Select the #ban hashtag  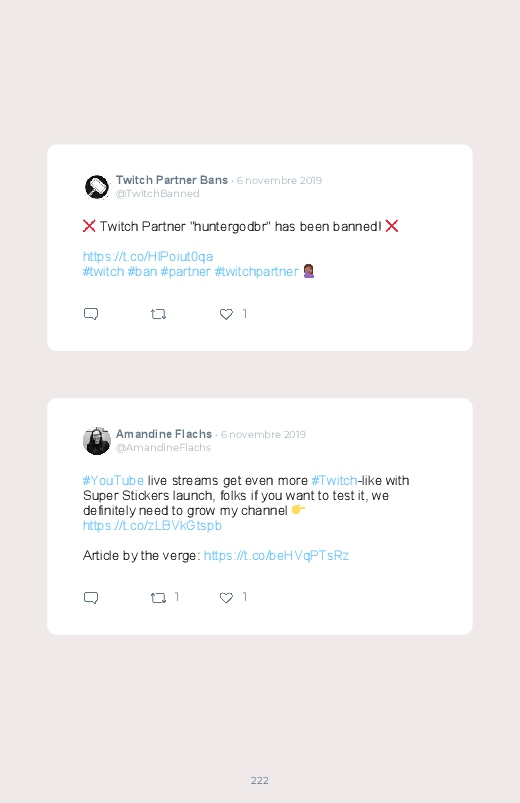click(x=142, y=271)
